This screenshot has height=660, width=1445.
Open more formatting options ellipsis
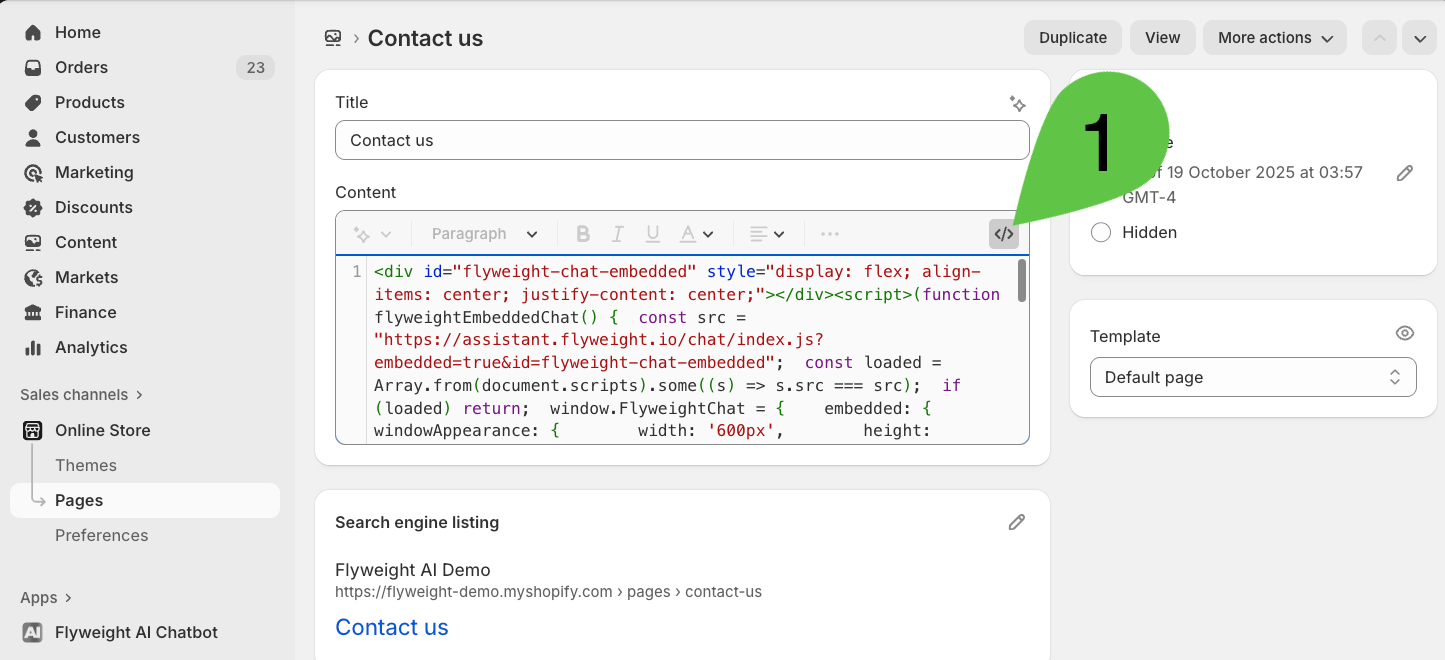(829, 234)
